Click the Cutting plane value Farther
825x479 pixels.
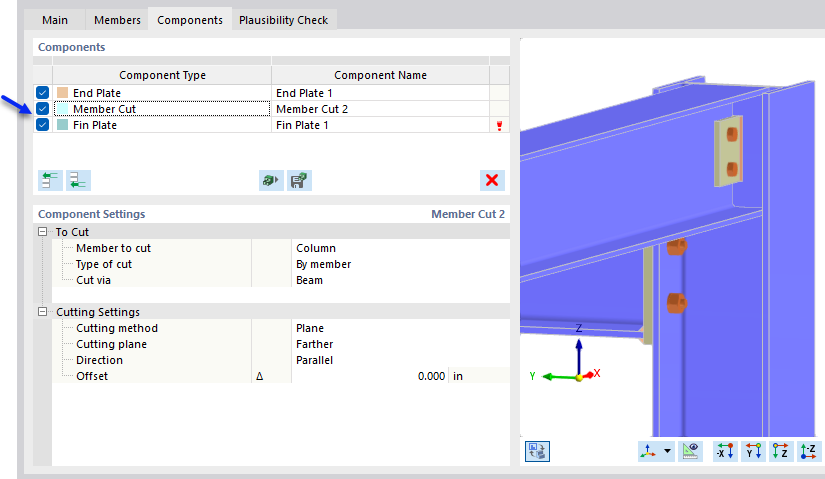click(315, 344)
